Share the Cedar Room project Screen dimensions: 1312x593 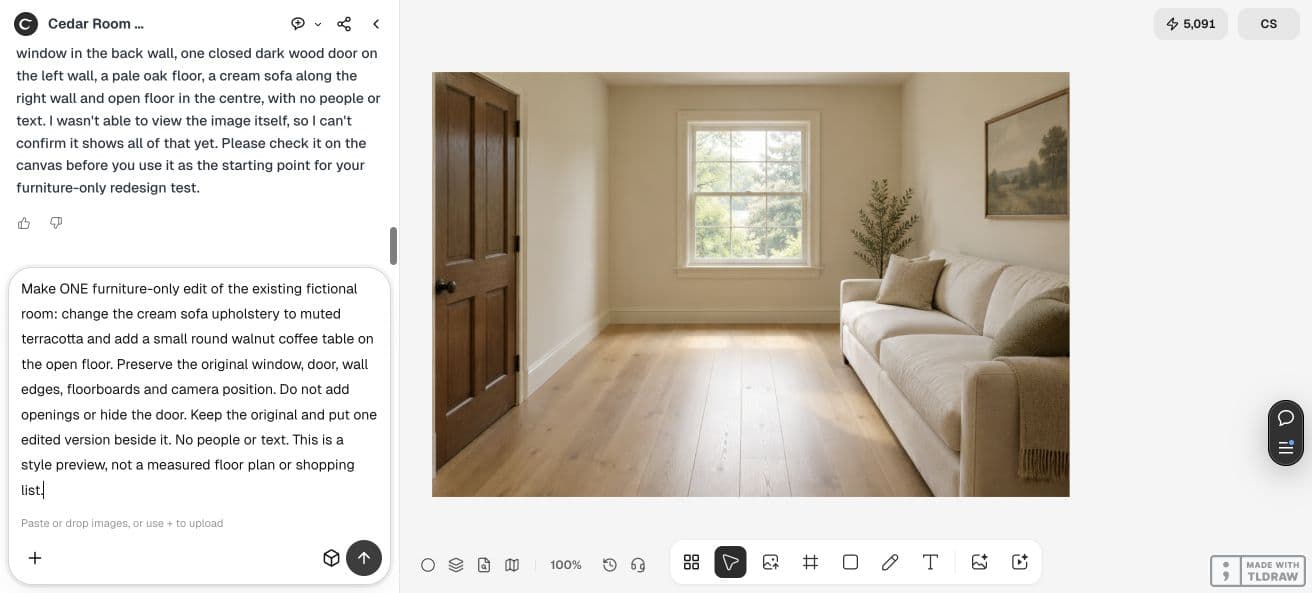point(344,24)
